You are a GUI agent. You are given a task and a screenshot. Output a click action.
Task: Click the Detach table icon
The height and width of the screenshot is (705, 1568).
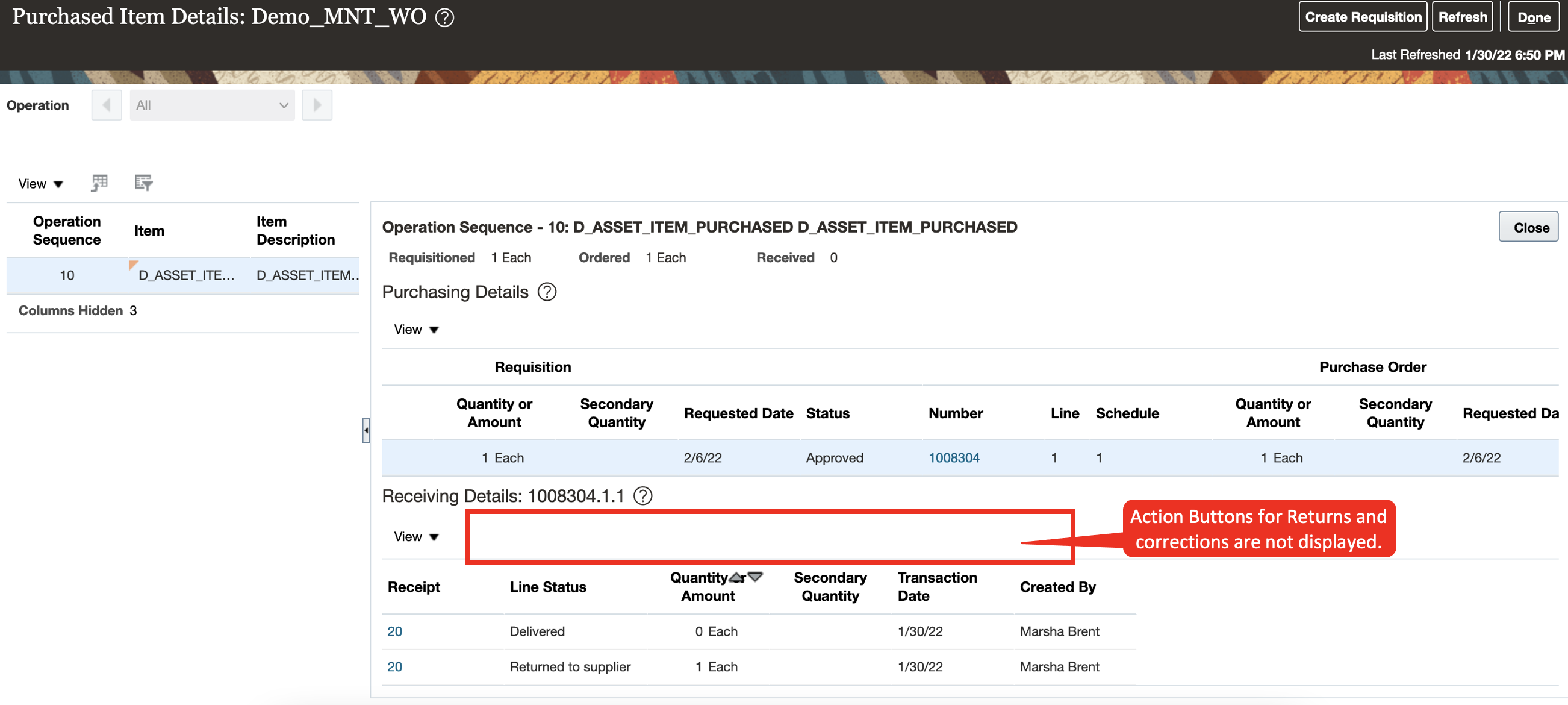tap(144, 182)
